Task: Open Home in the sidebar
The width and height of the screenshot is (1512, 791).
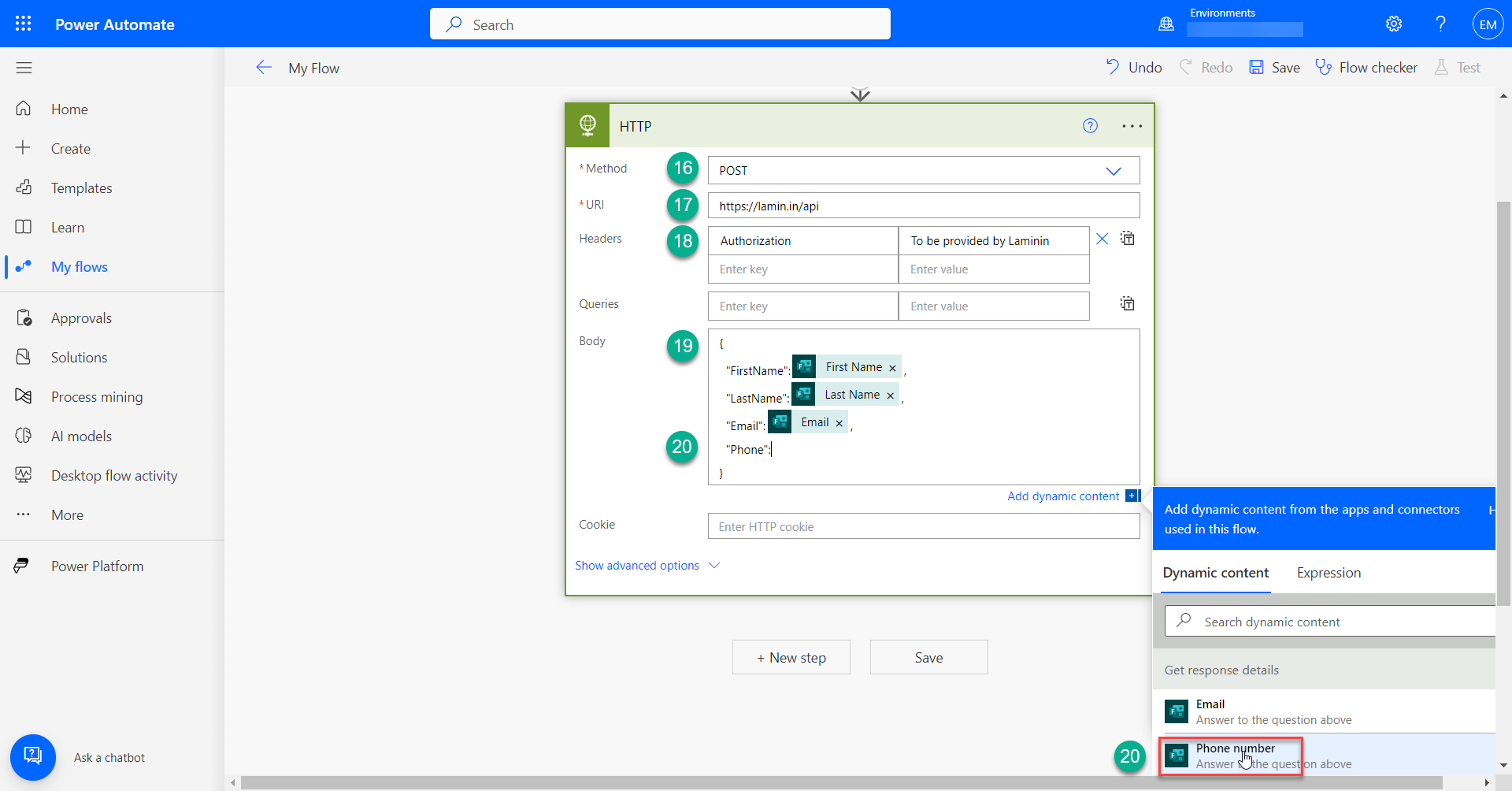Action: 112,109
